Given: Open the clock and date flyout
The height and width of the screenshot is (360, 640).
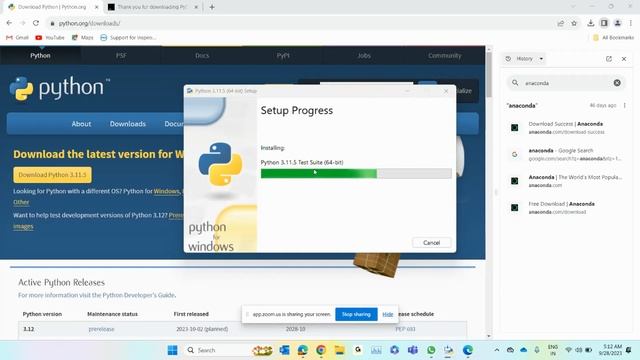Looking at the screenshot, I should click(610, 350).
